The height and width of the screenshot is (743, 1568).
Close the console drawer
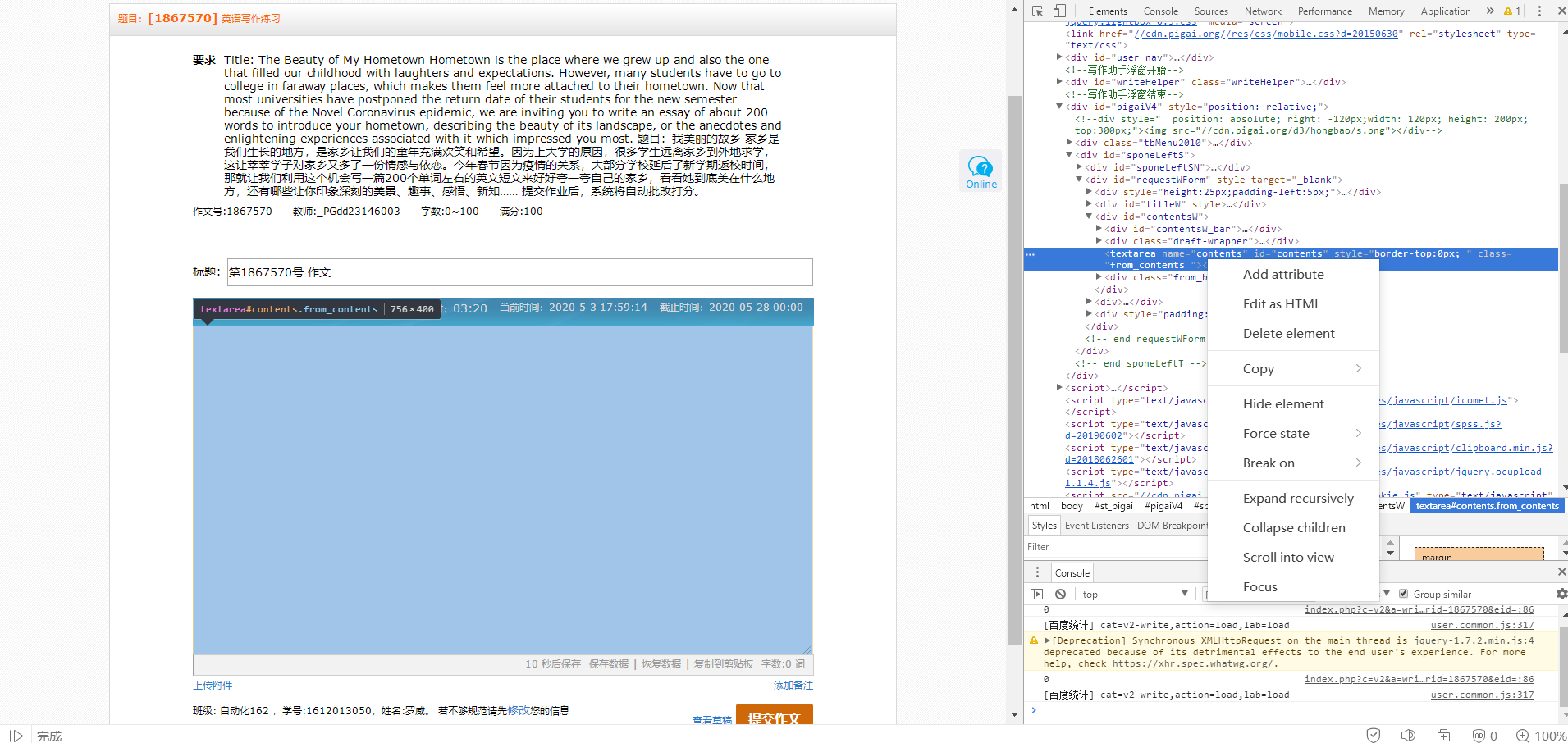point(1561,572)
